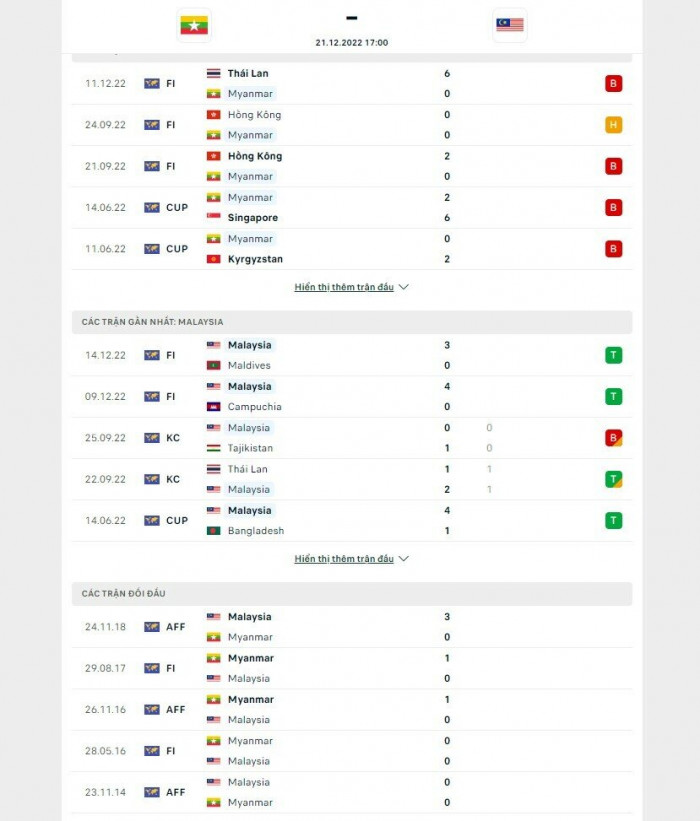
Task: Click the Bangladesh flag icon
Action: tap(213, 531)
